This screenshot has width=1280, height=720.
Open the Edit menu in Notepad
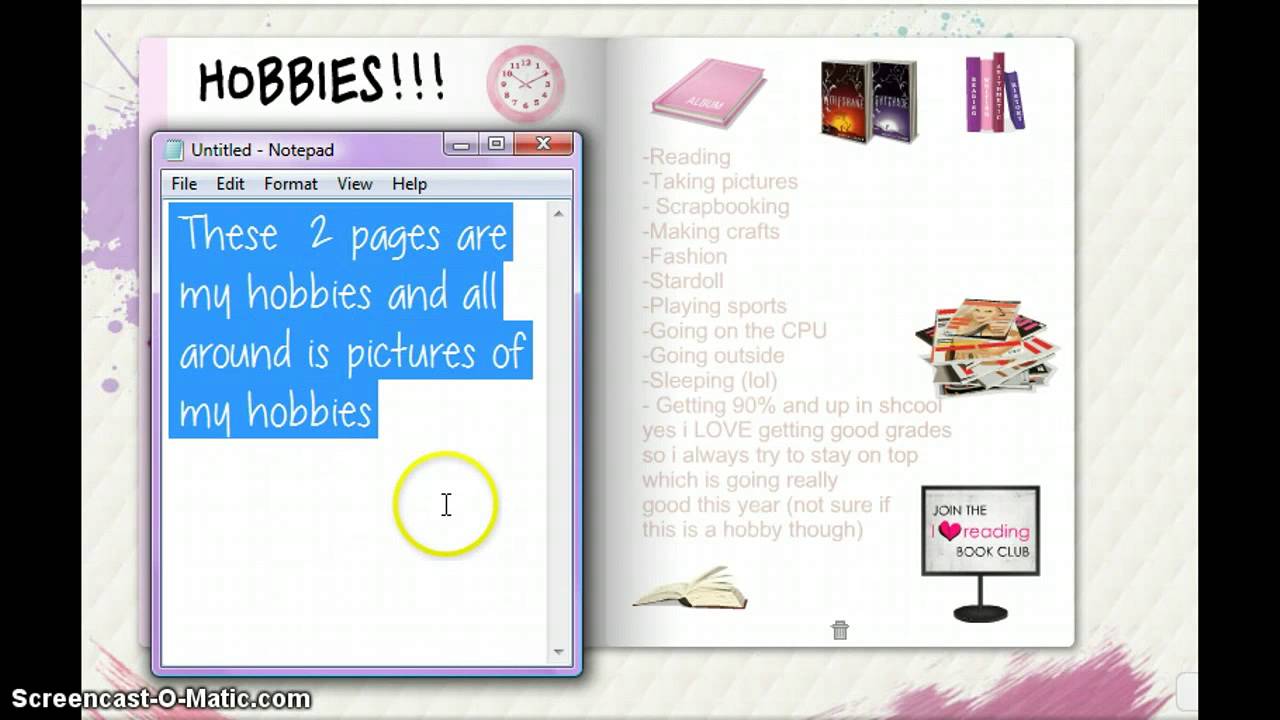(230, 184)
